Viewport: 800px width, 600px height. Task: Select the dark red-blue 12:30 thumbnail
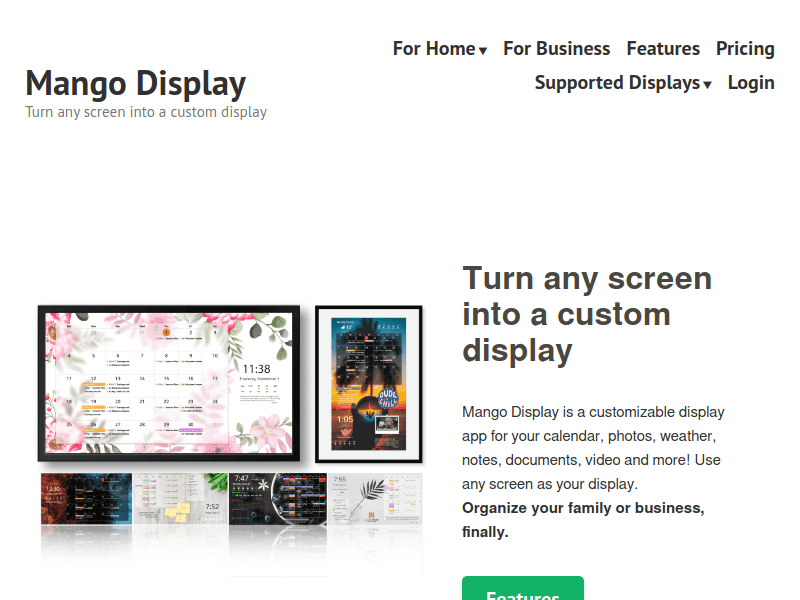pyautogui.click(x=86, y=498)
